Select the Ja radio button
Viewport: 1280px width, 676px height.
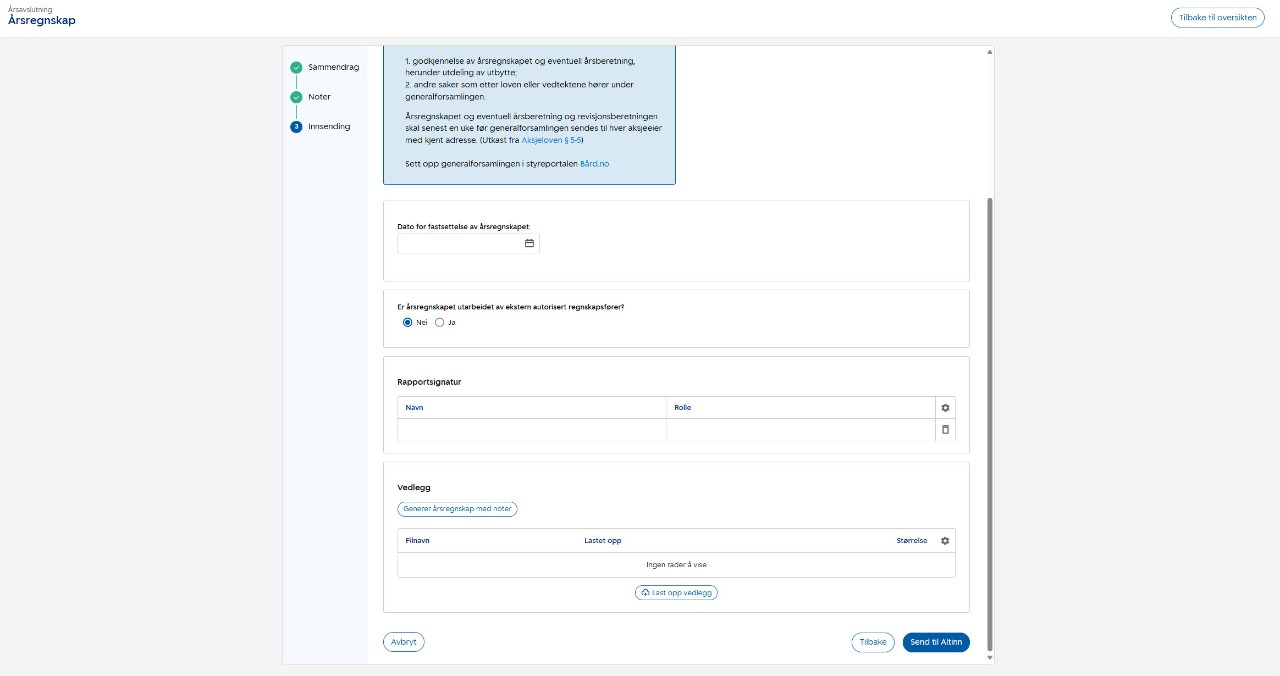(440, 322)
